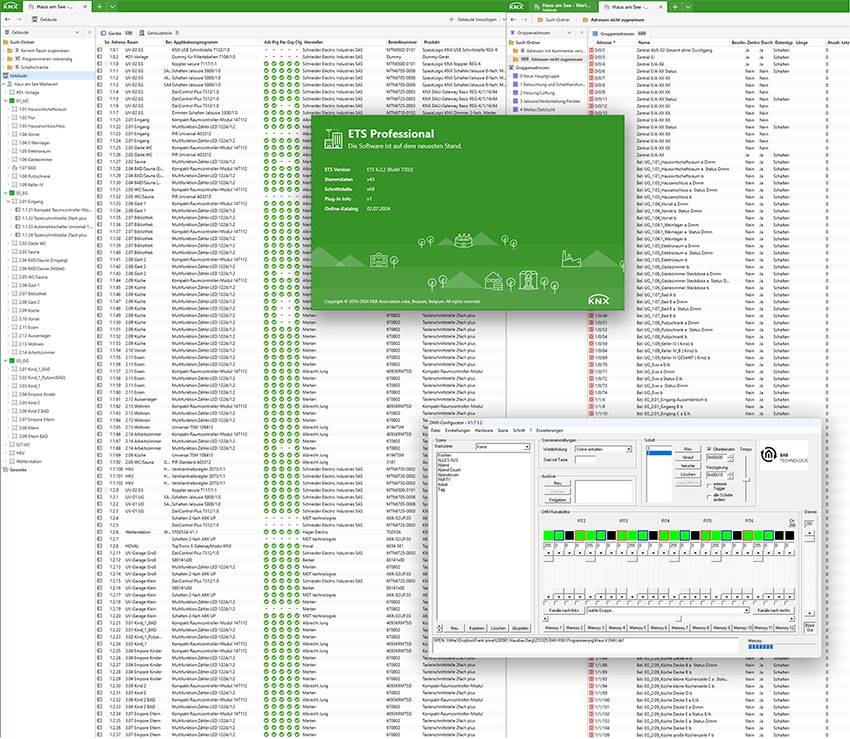Click the first green DMX channel color swatch
Viewport: 850px width, 739px height.
click(548, 535)
